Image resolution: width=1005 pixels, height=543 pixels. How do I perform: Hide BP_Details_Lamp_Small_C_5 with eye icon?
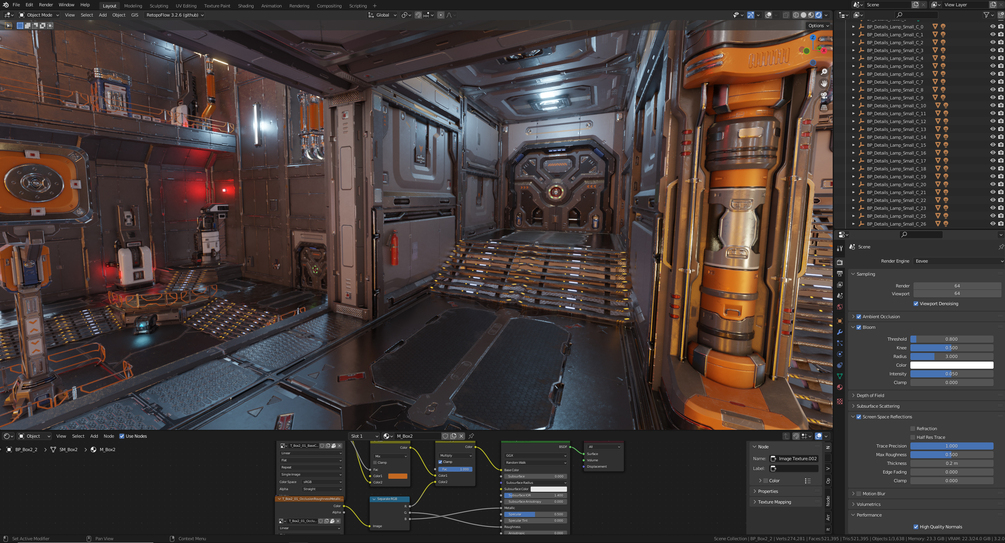coord(993,67)
